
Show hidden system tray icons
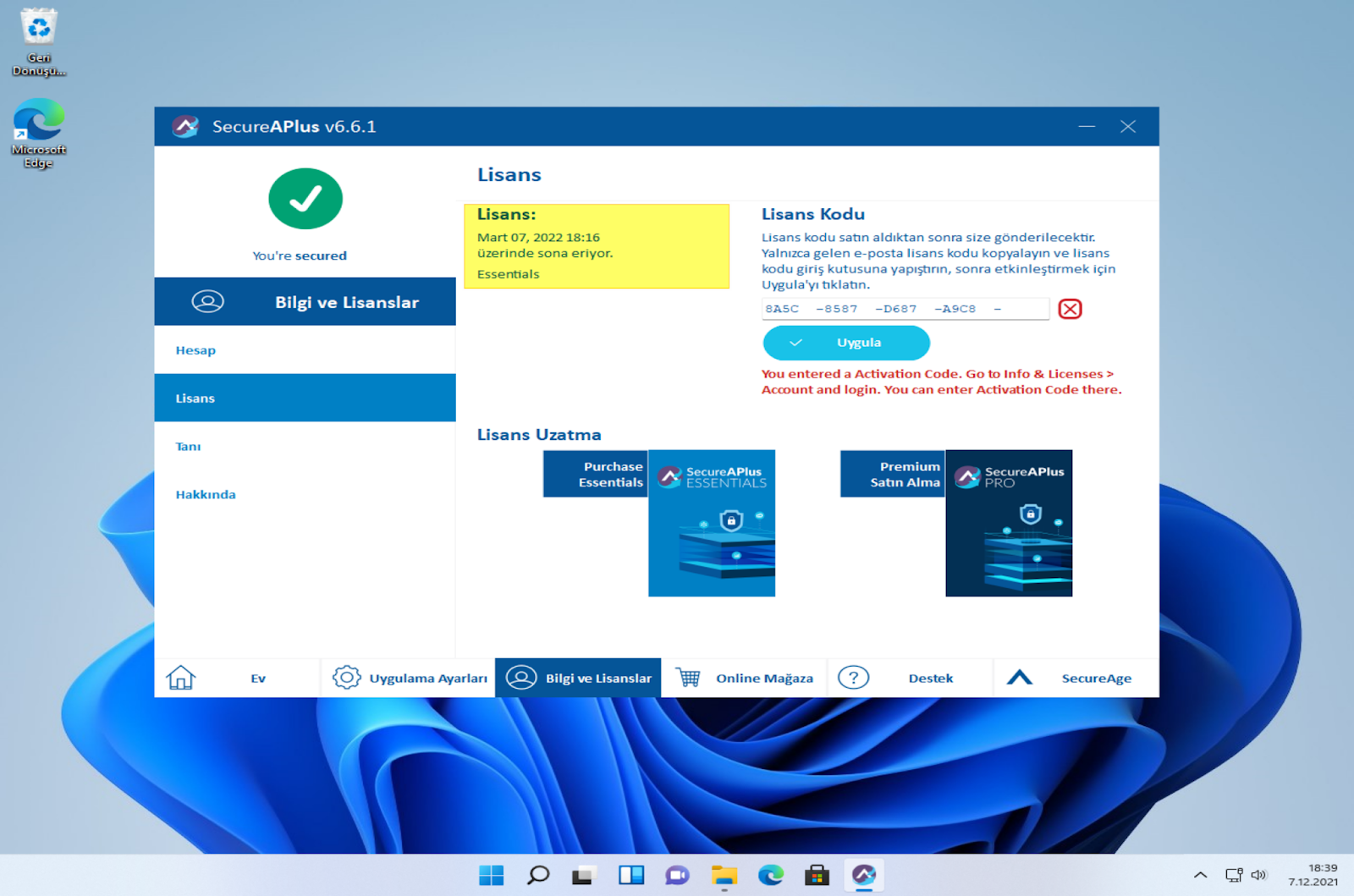pos(1200,875)
